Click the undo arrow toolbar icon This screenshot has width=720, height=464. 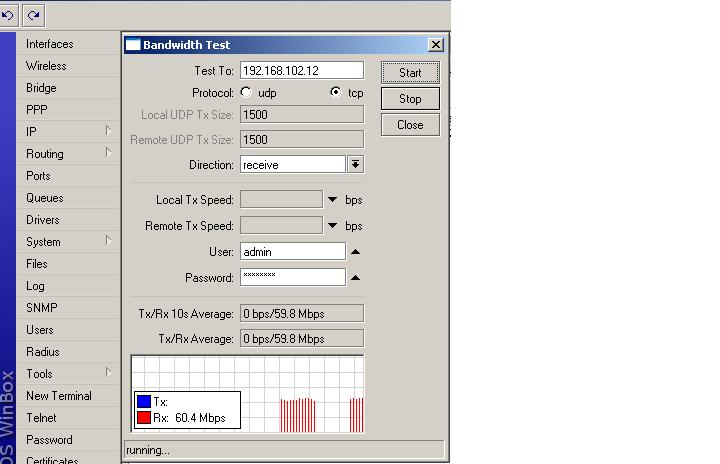pos(8,16)
